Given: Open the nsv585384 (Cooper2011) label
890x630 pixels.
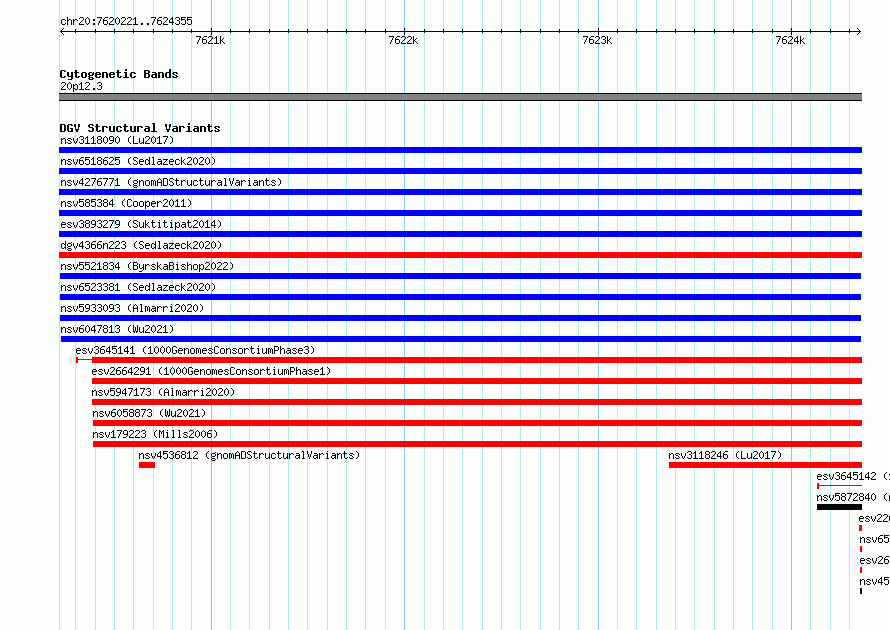Looking at the screenshot, I should coord(126,203).
